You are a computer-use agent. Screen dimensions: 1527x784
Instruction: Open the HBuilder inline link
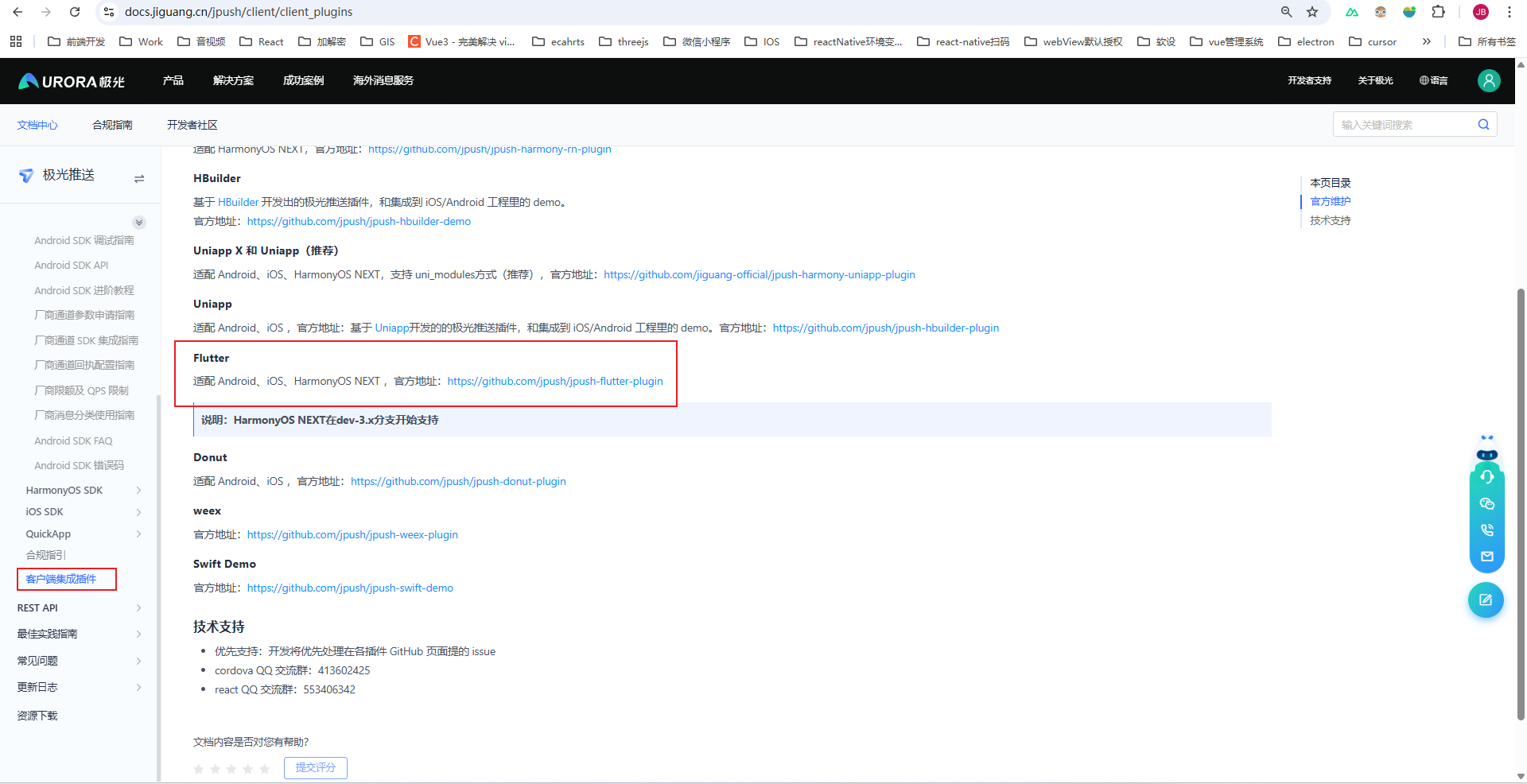[239, 202]
